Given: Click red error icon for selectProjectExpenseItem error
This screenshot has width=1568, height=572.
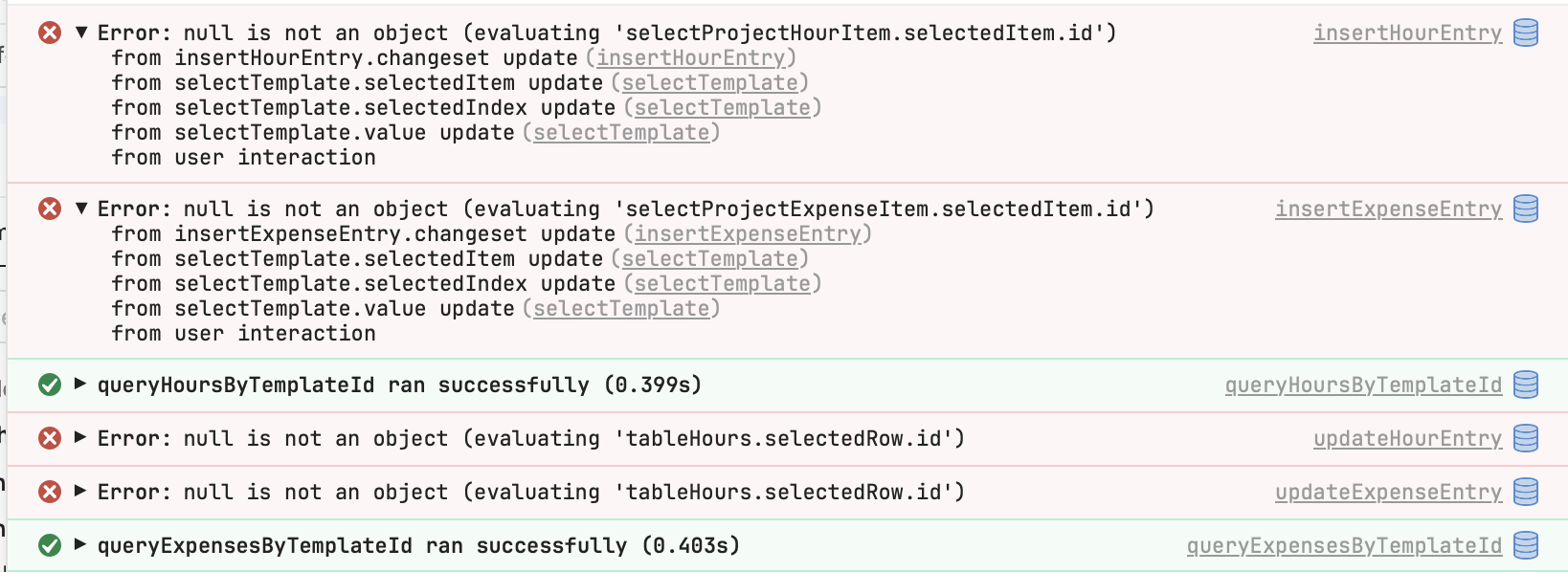Looking at the screenshot, I should [x=50, y=209].
